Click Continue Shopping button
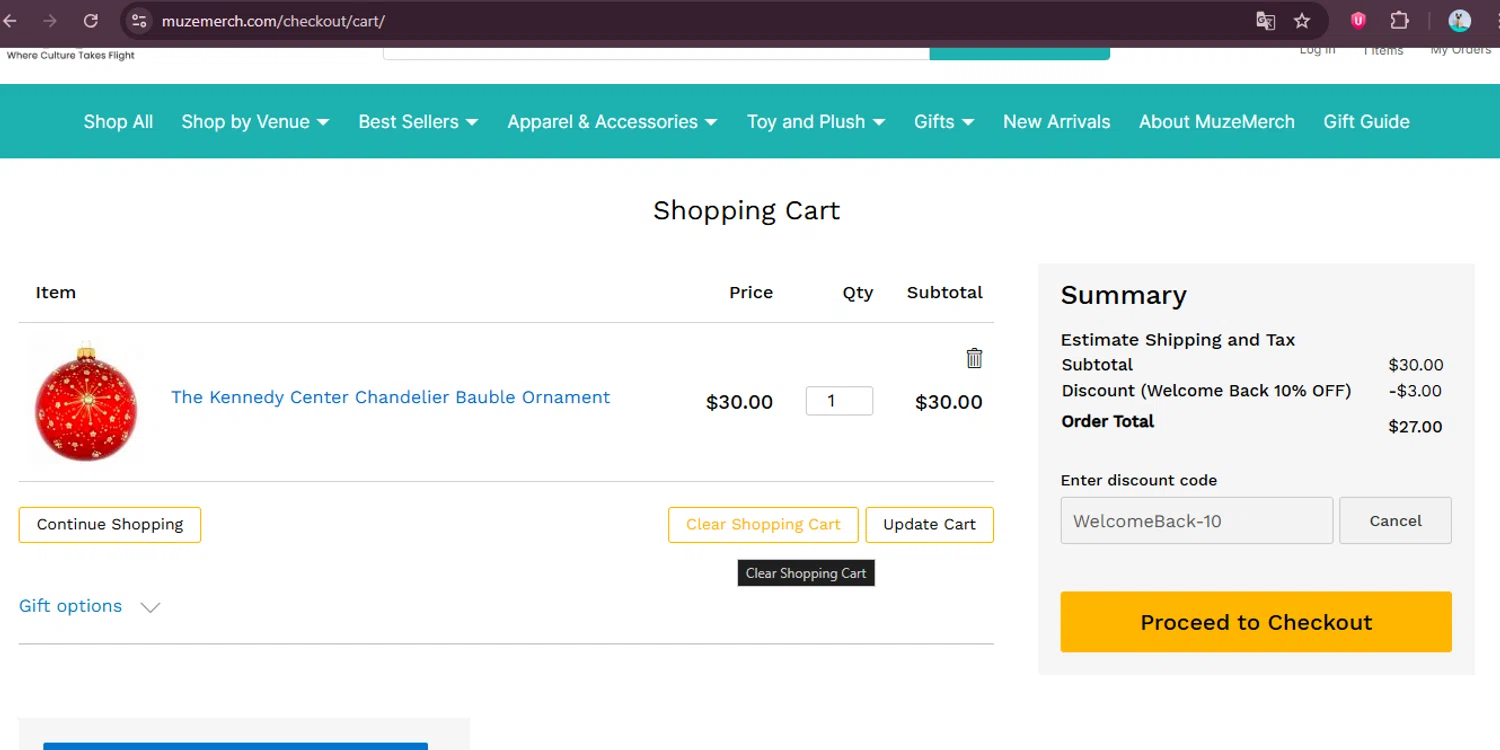 coord(110,525)
